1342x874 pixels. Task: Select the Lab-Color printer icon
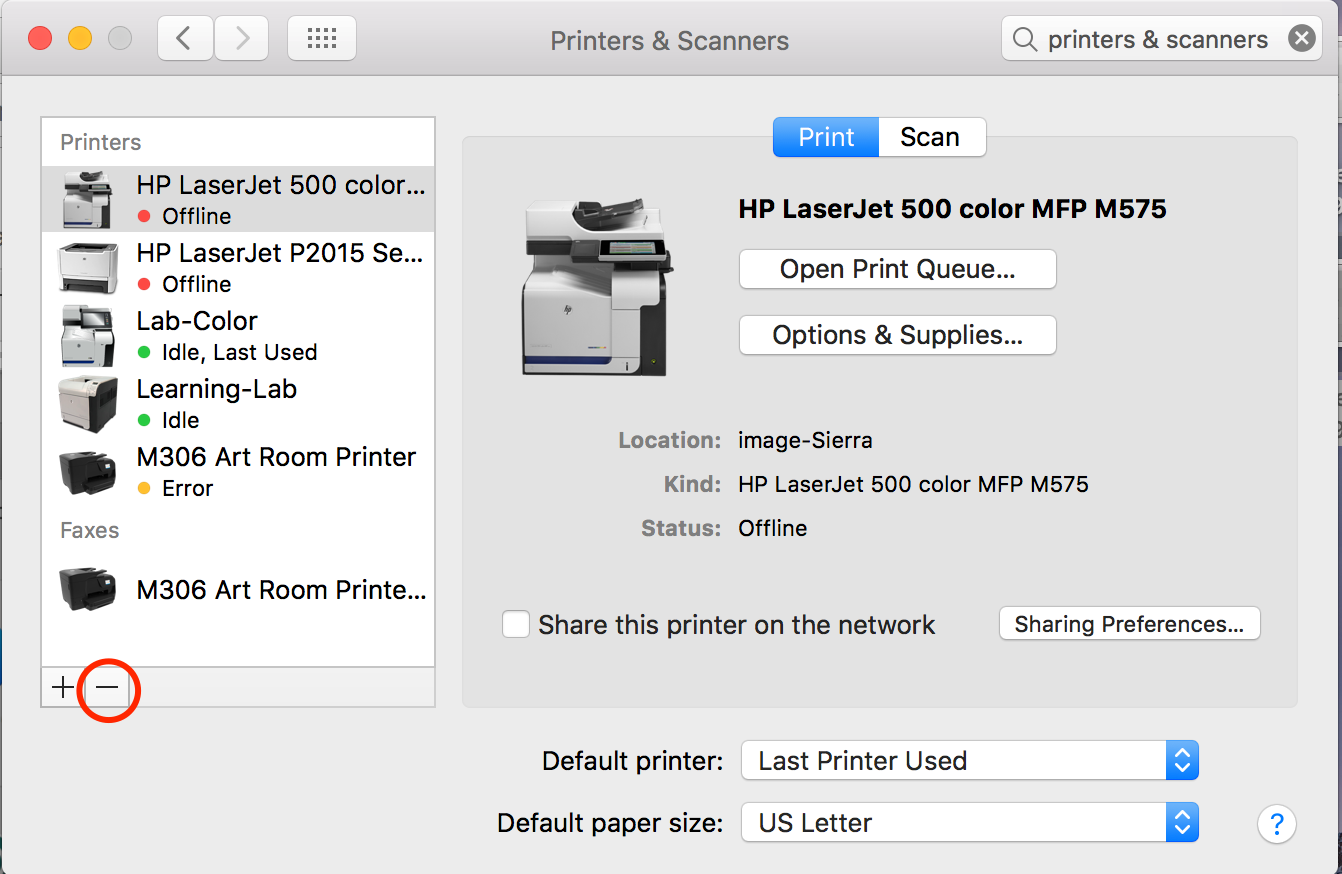point(88,336)
